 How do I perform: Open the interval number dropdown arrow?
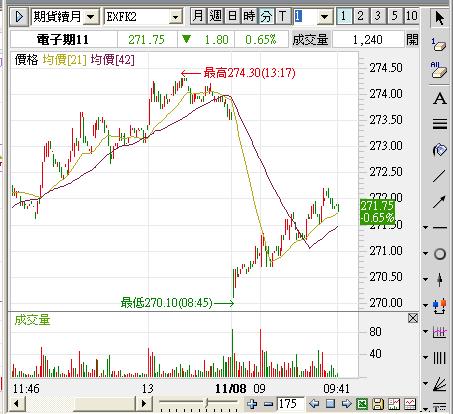[x=324, y=17]
